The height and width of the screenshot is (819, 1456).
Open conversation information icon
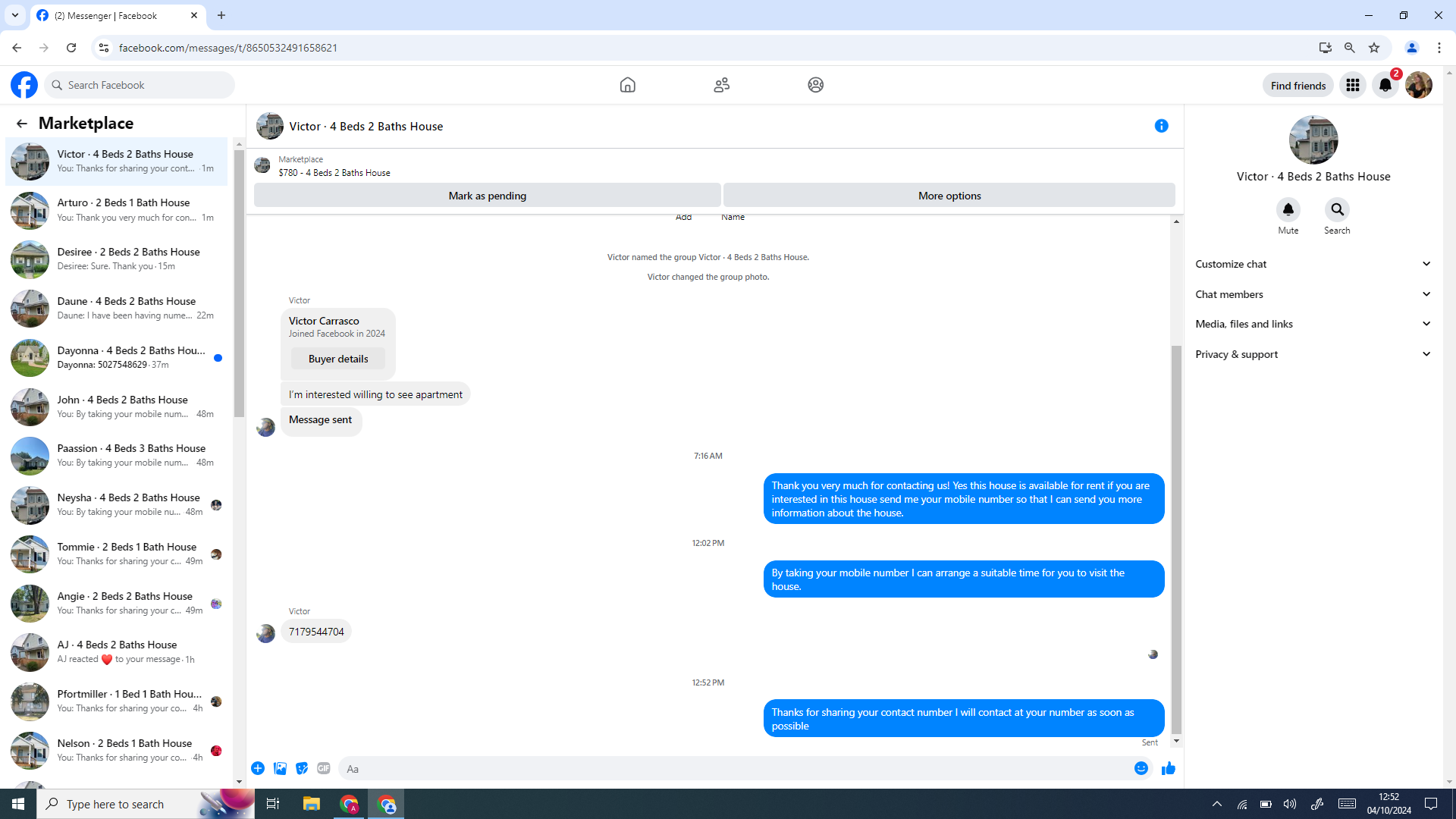click(1161, 126)
